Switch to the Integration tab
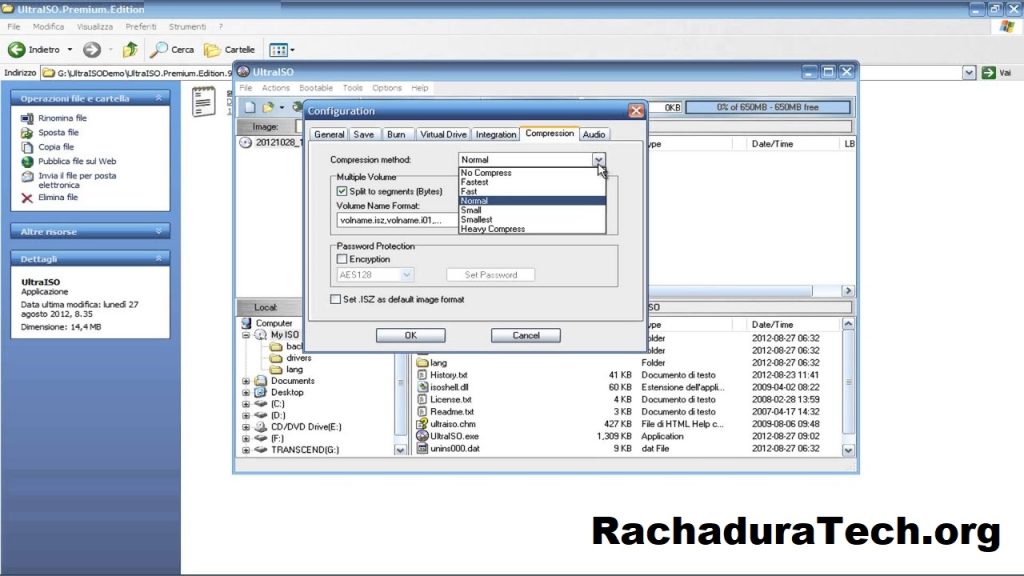The image size is (1024, 576). point(496,135)
